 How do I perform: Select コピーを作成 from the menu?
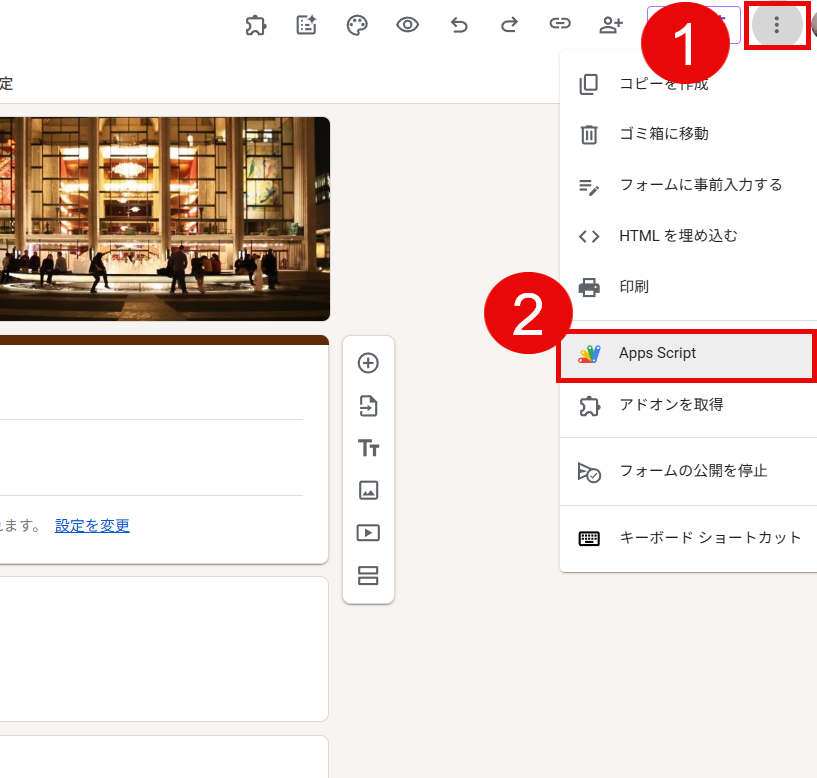pos(663,84)
